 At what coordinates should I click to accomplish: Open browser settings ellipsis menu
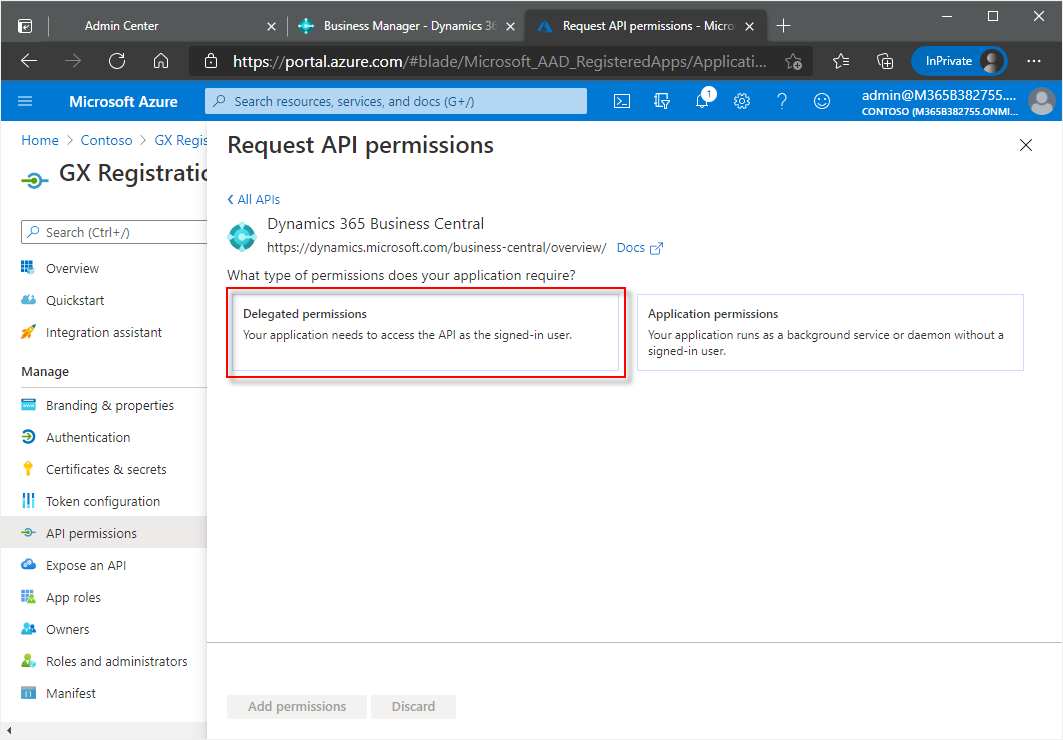point(1034,61)
